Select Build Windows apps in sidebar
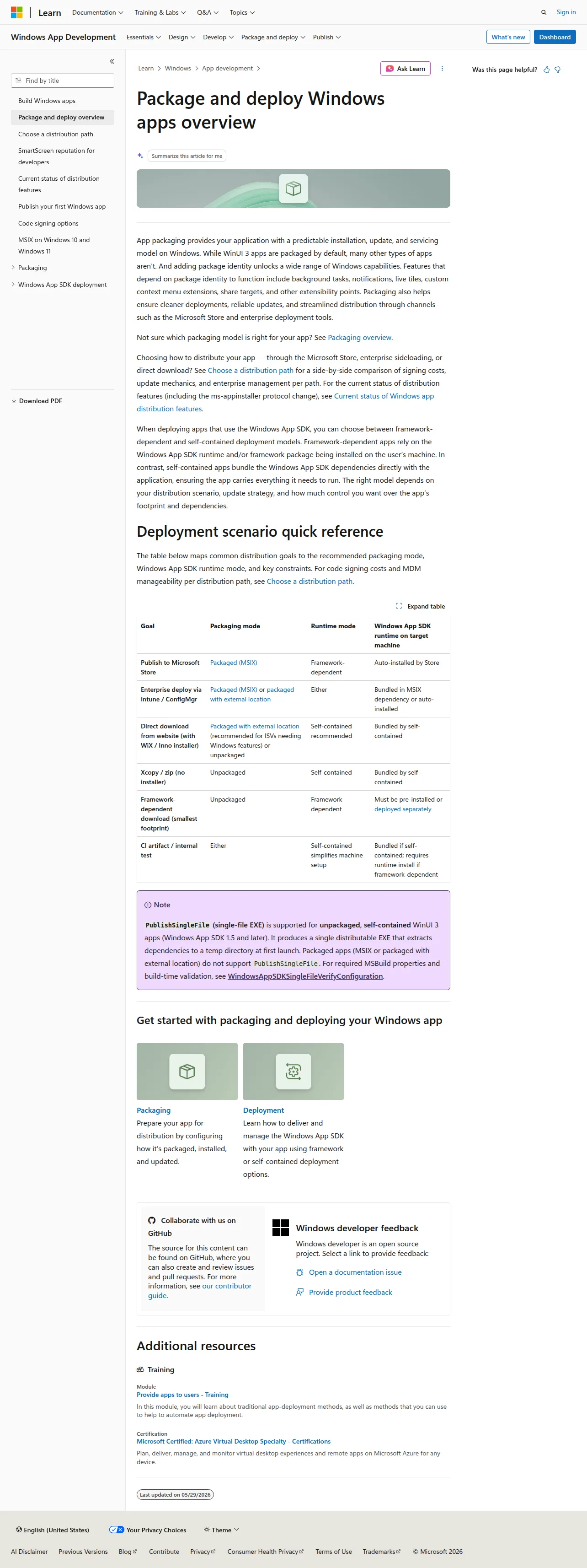The image size is (587, 1568). pyautogui.click(x=47, y=101)
